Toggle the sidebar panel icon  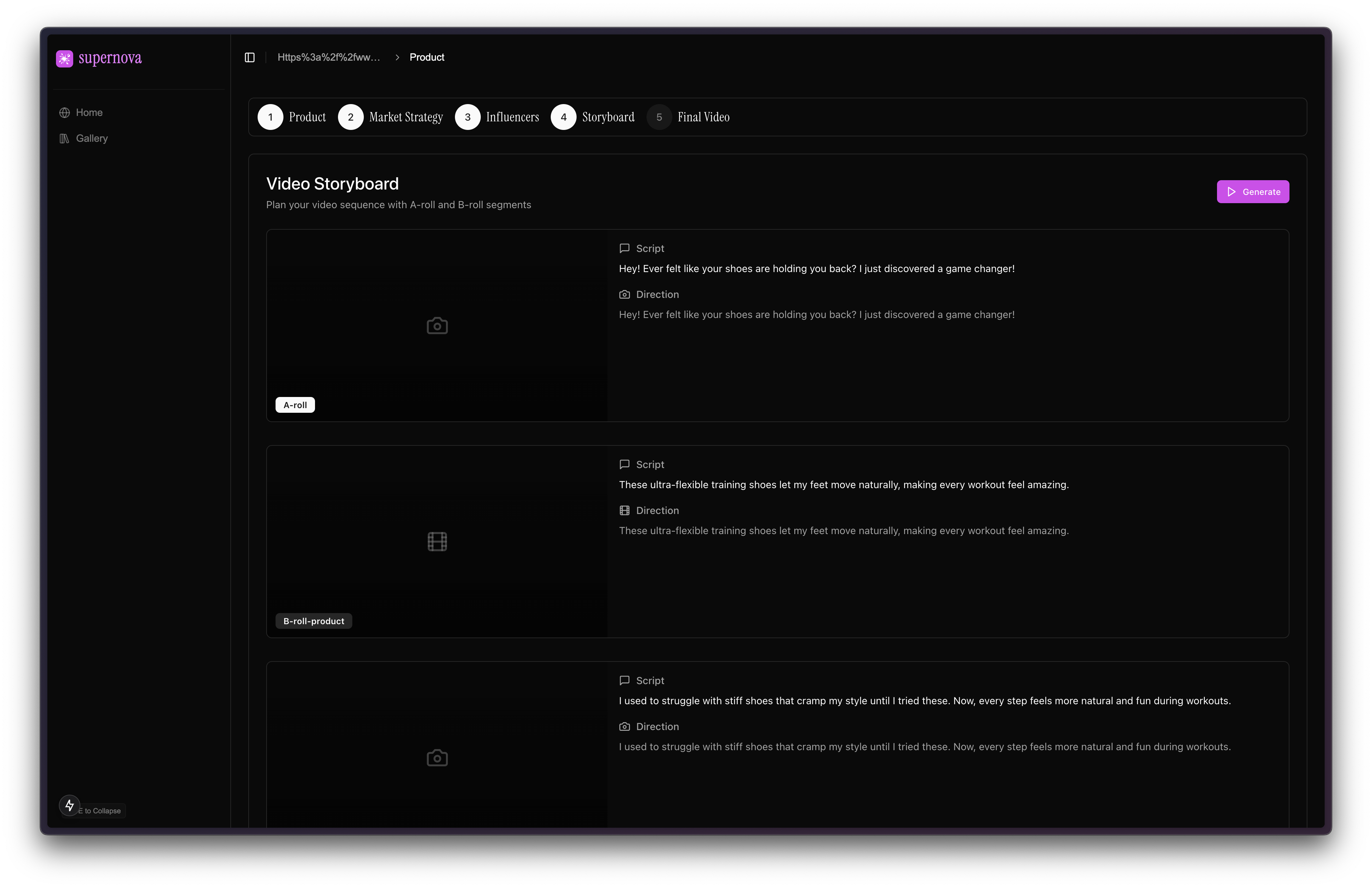click(x=249, y=58)
